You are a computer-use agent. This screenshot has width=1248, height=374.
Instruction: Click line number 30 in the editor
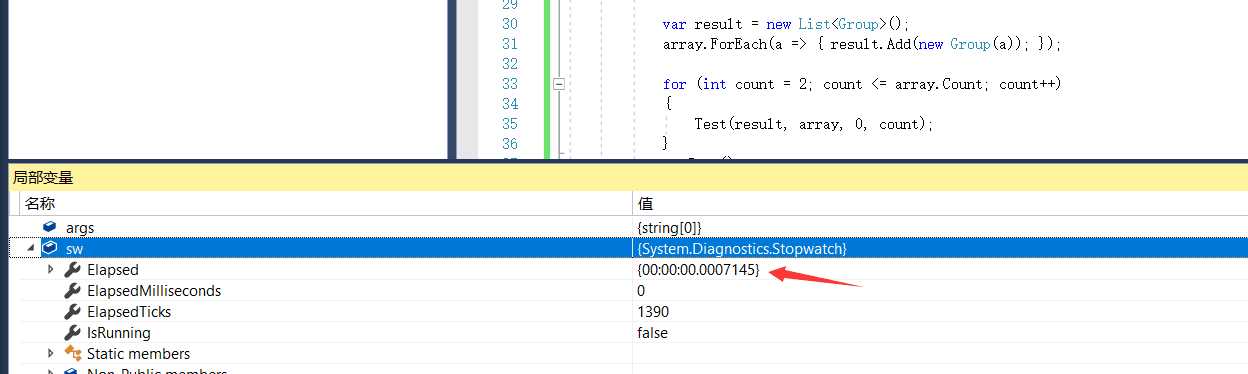pos(509,24)
